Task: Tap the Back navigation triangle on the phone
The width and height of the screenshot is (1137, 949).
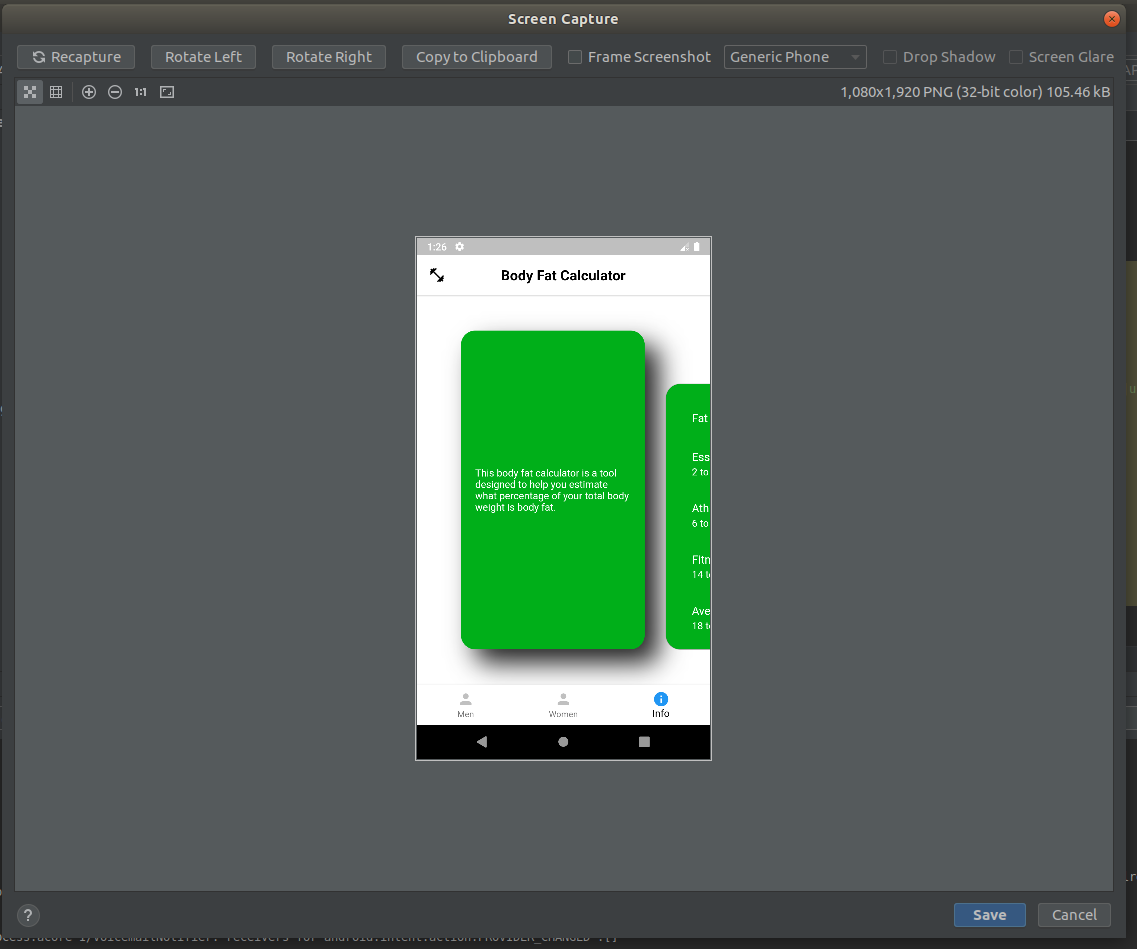Action: point(482,742)
